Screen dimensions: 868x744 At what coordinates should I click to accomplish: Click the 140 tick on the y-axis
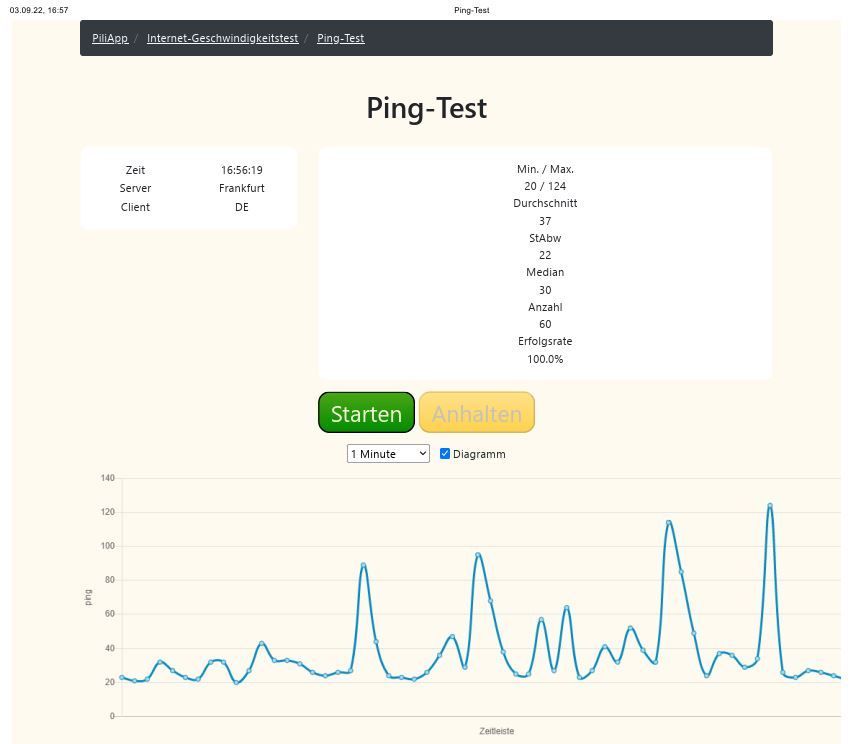click(x=107, y=478)
